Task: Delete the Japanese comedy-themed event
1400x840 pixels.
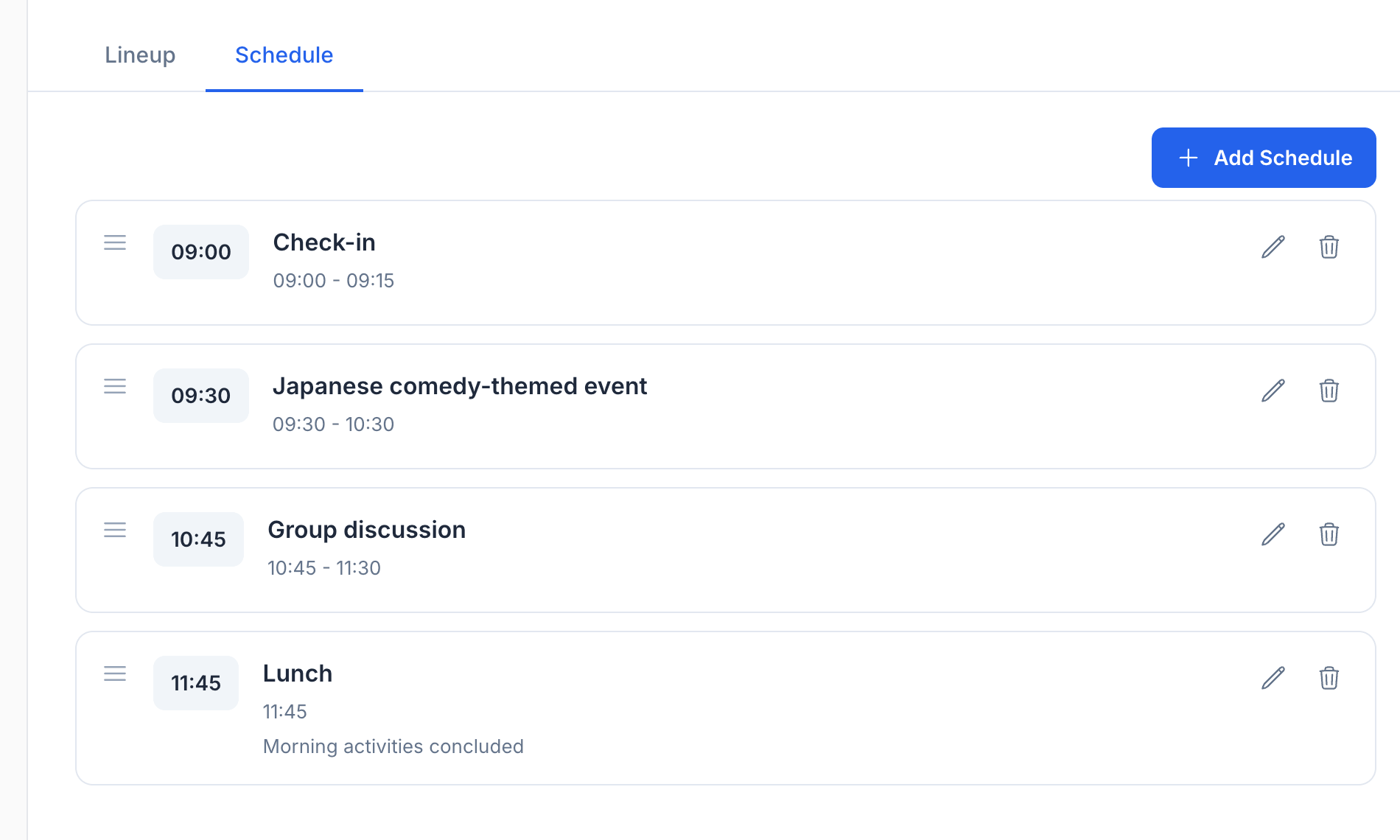Action: coord(1329,391)
